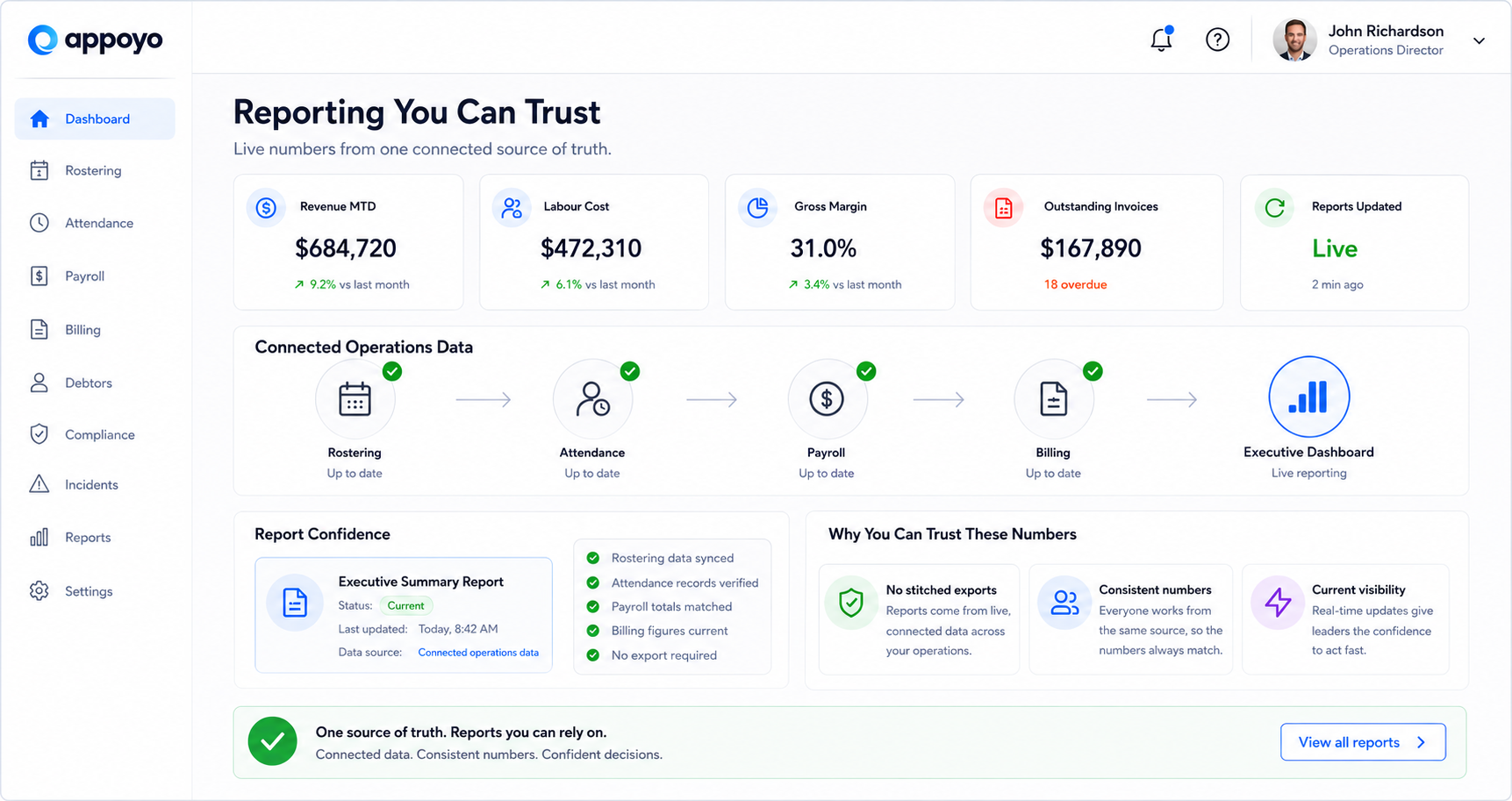1512x801 pixels.
Task: Click the Rostering data synced checkmark
Action: [593, 558]
